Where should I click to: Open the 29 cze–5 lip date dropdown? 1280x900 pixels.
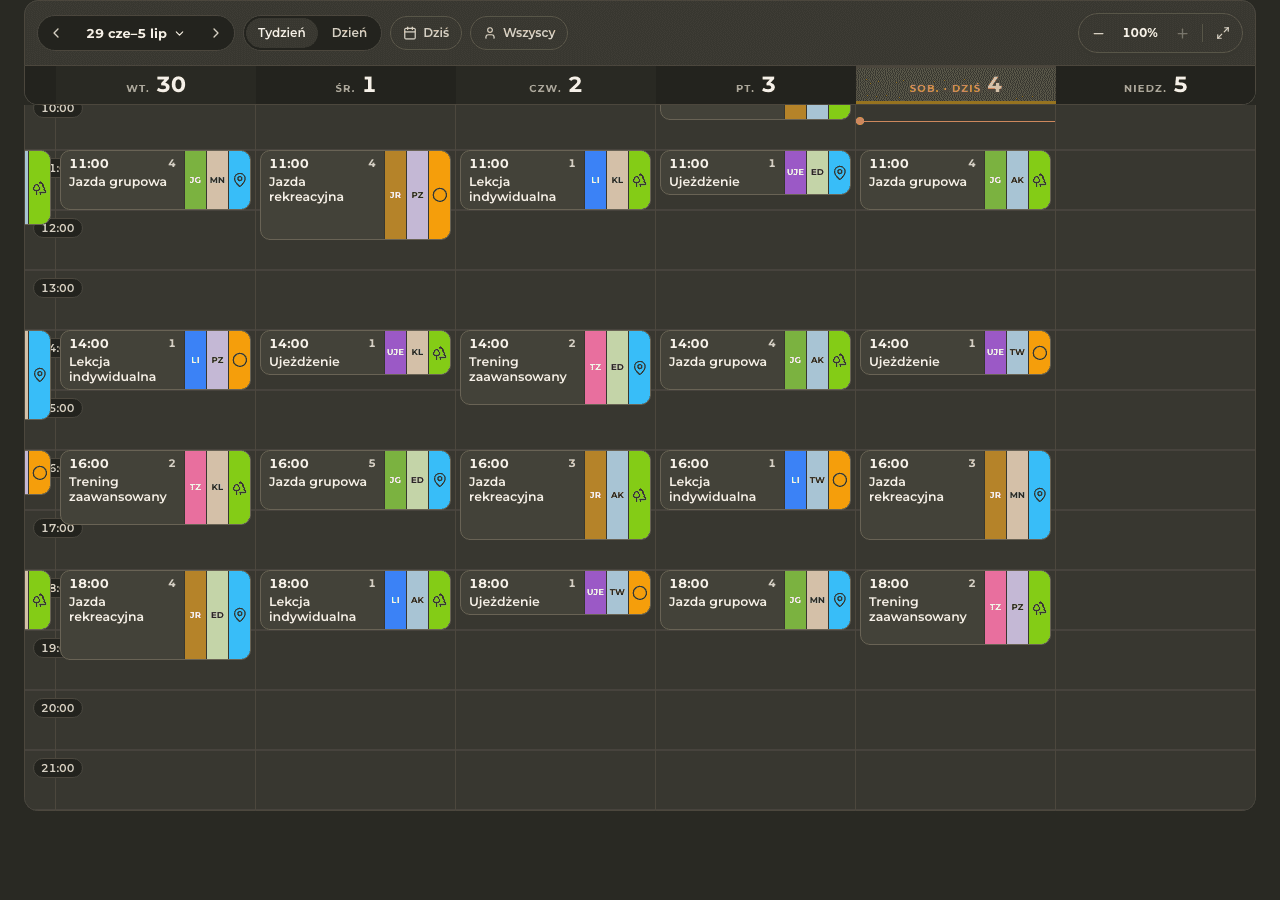click(x=135, y=33)
